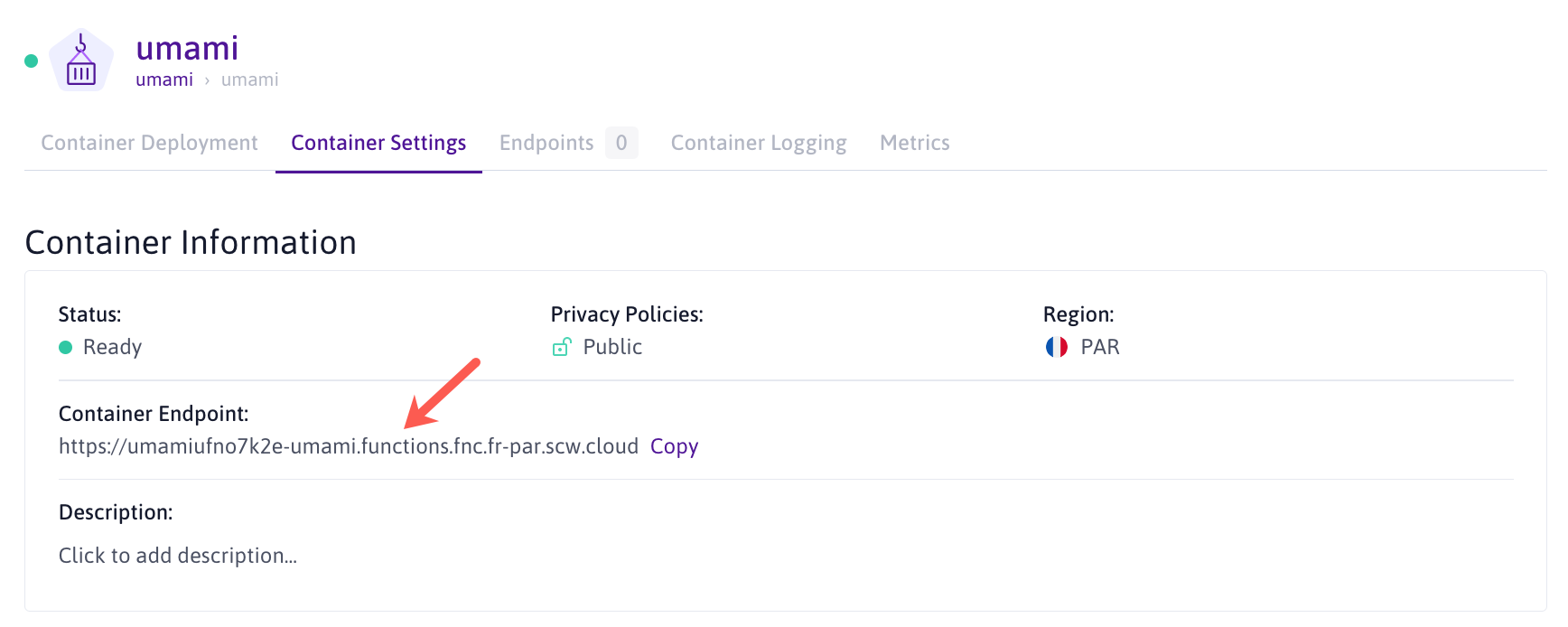Open the Container Deployment tab

pyautogui.click(x=149, y=143)
